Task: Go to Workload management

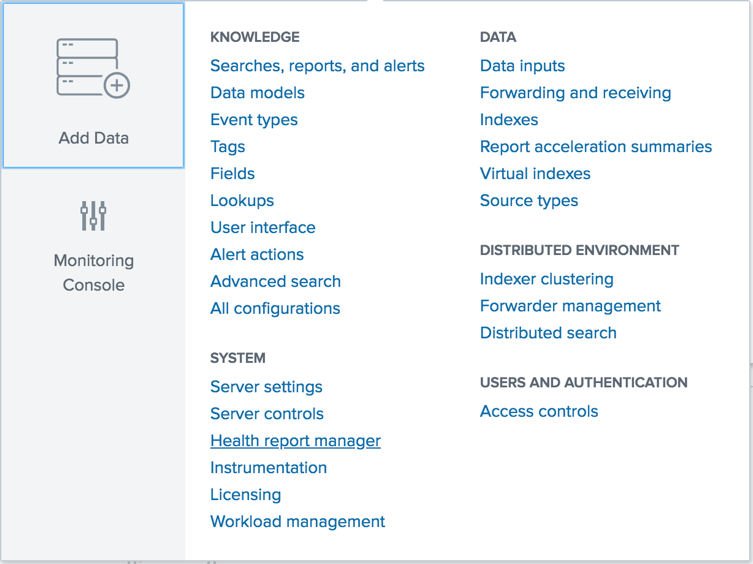Action: point(298,521)
